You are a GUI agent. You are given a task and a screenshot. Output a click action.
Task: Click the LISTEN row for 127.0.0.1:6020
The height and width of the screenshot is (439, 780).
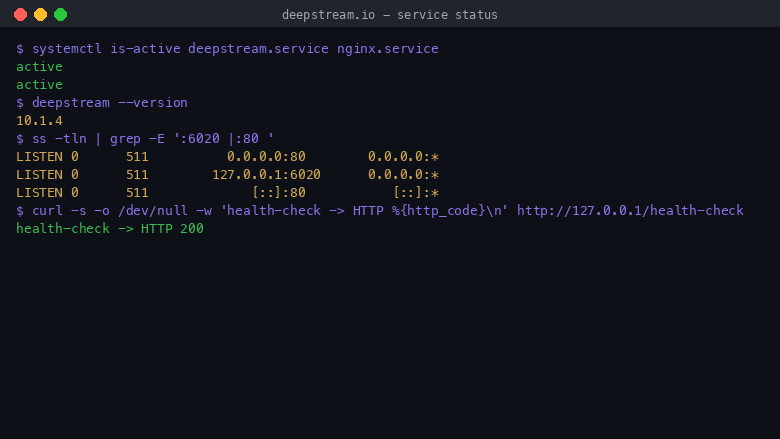pyautogui.click(x=227, y=175)
